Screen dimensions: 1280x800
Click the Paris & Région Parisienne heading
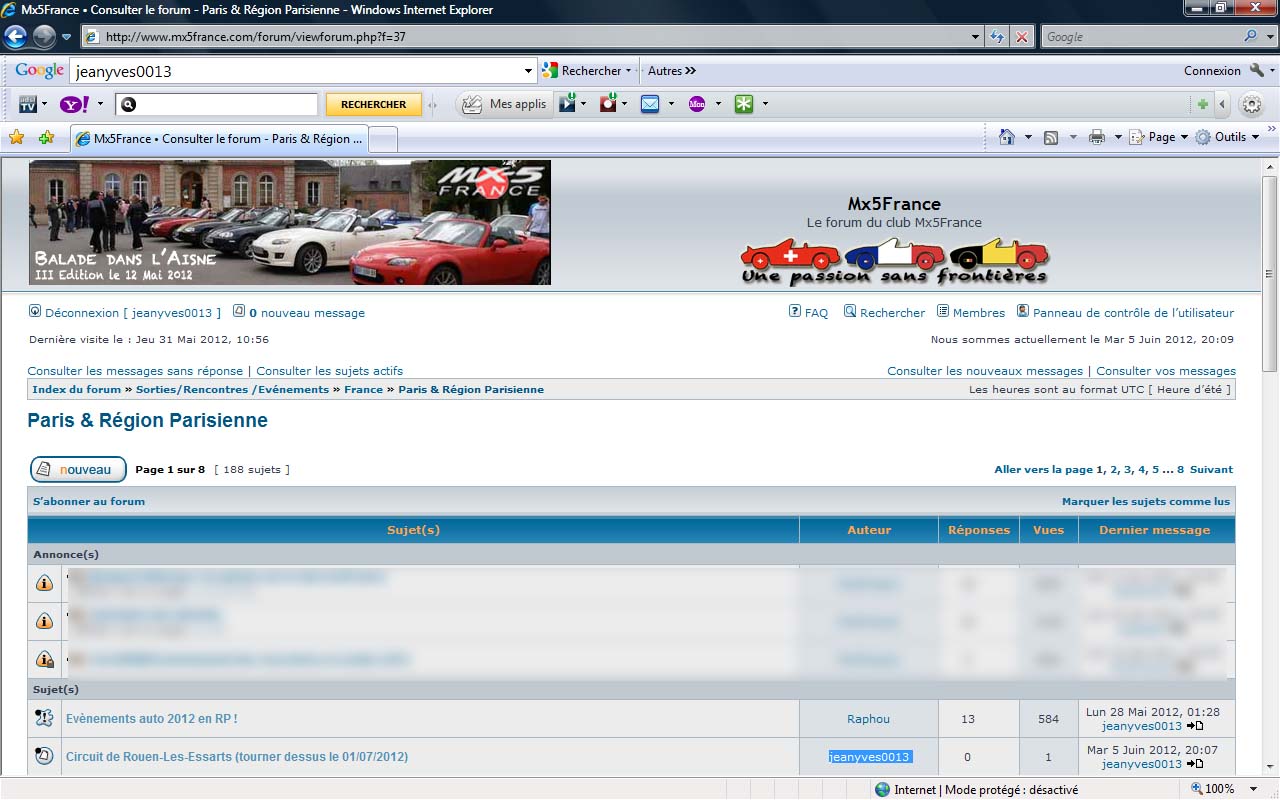(x=148, y=421)
